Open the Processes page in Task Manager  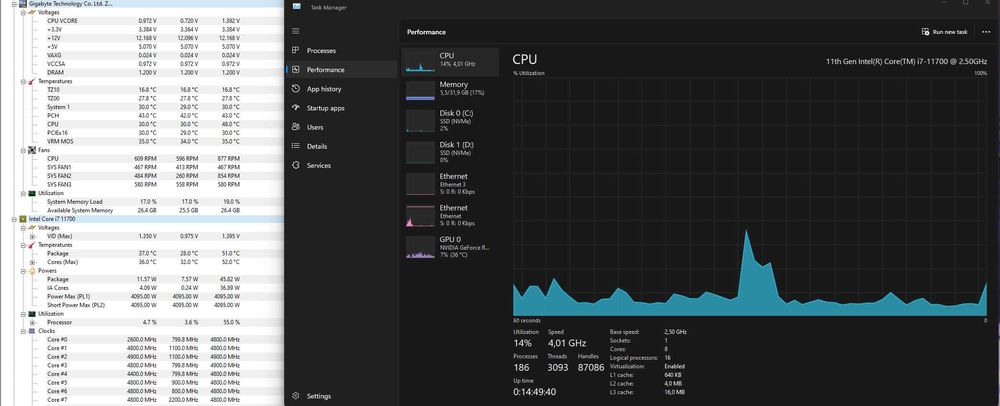pos(341,50)
